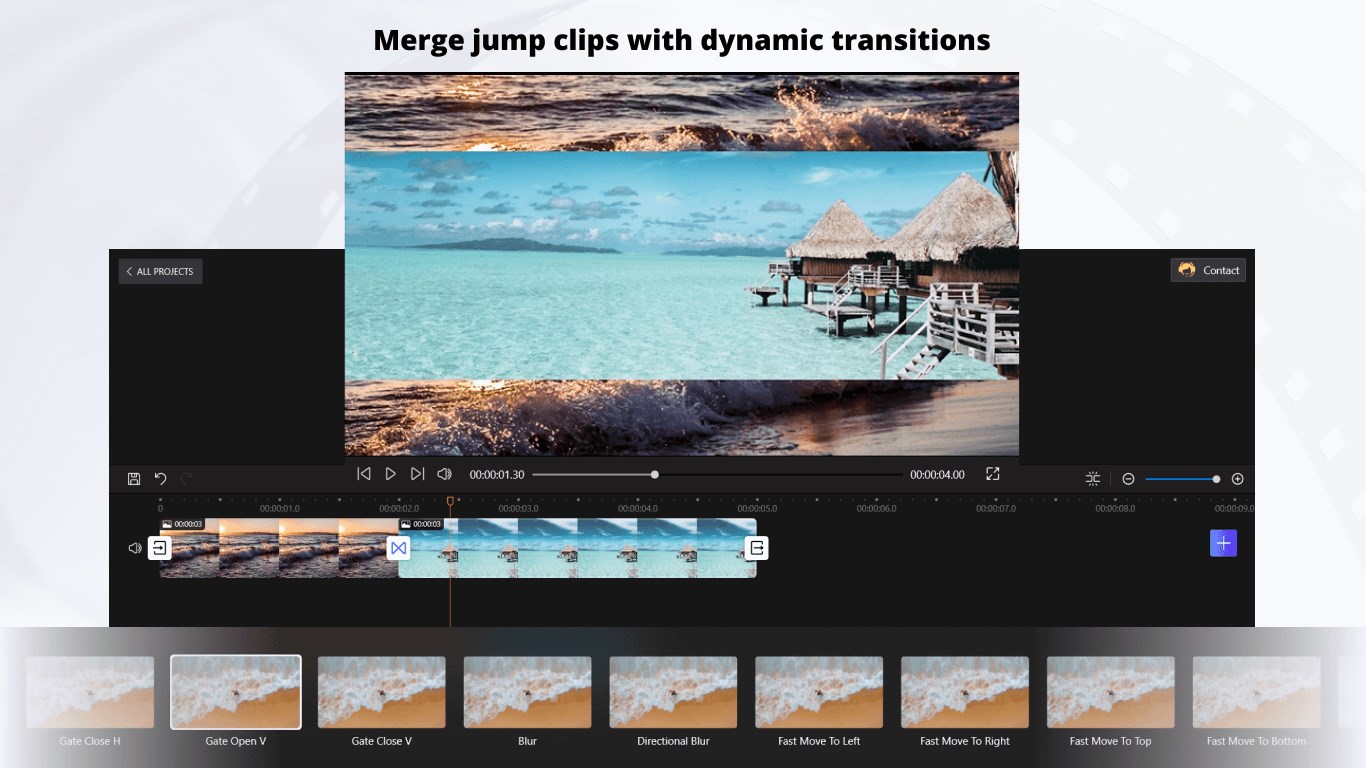Click the intro transition icon on the clip start
Viewport: 1366px width, 768px height.
(x=160, y=548)
